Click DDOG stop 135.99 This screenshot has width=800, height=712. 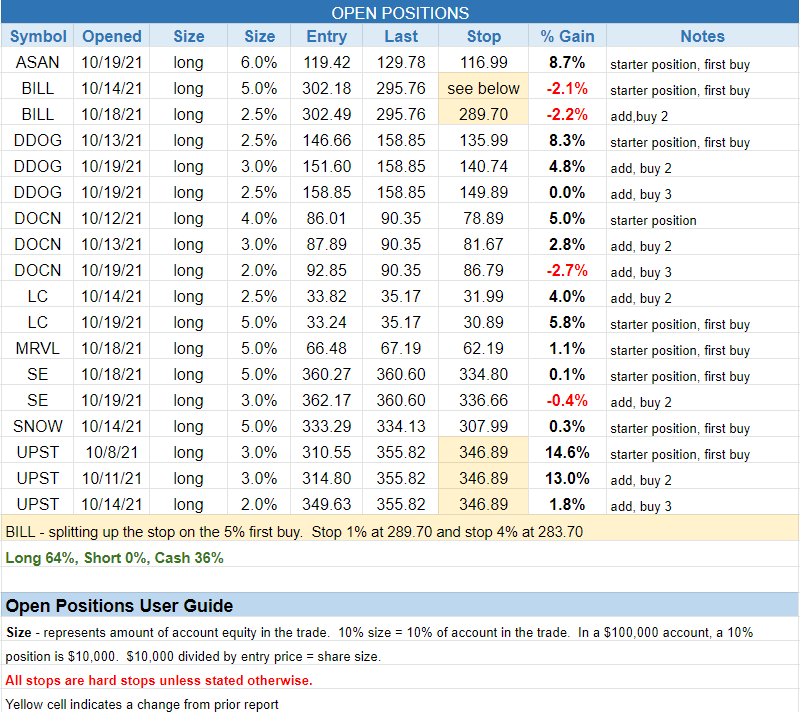click(484, 140)
